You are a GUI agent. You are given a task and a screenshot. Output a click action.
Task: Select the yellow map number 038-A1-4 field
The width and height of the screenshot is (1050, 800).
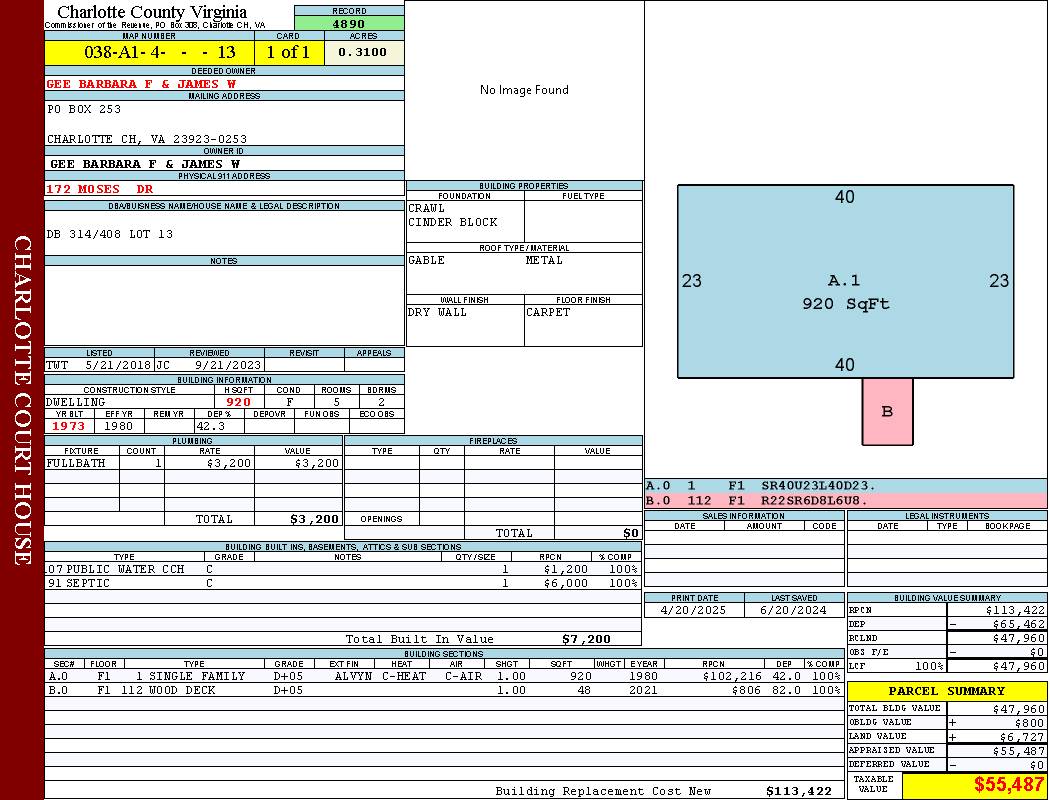tap(149, 52)
